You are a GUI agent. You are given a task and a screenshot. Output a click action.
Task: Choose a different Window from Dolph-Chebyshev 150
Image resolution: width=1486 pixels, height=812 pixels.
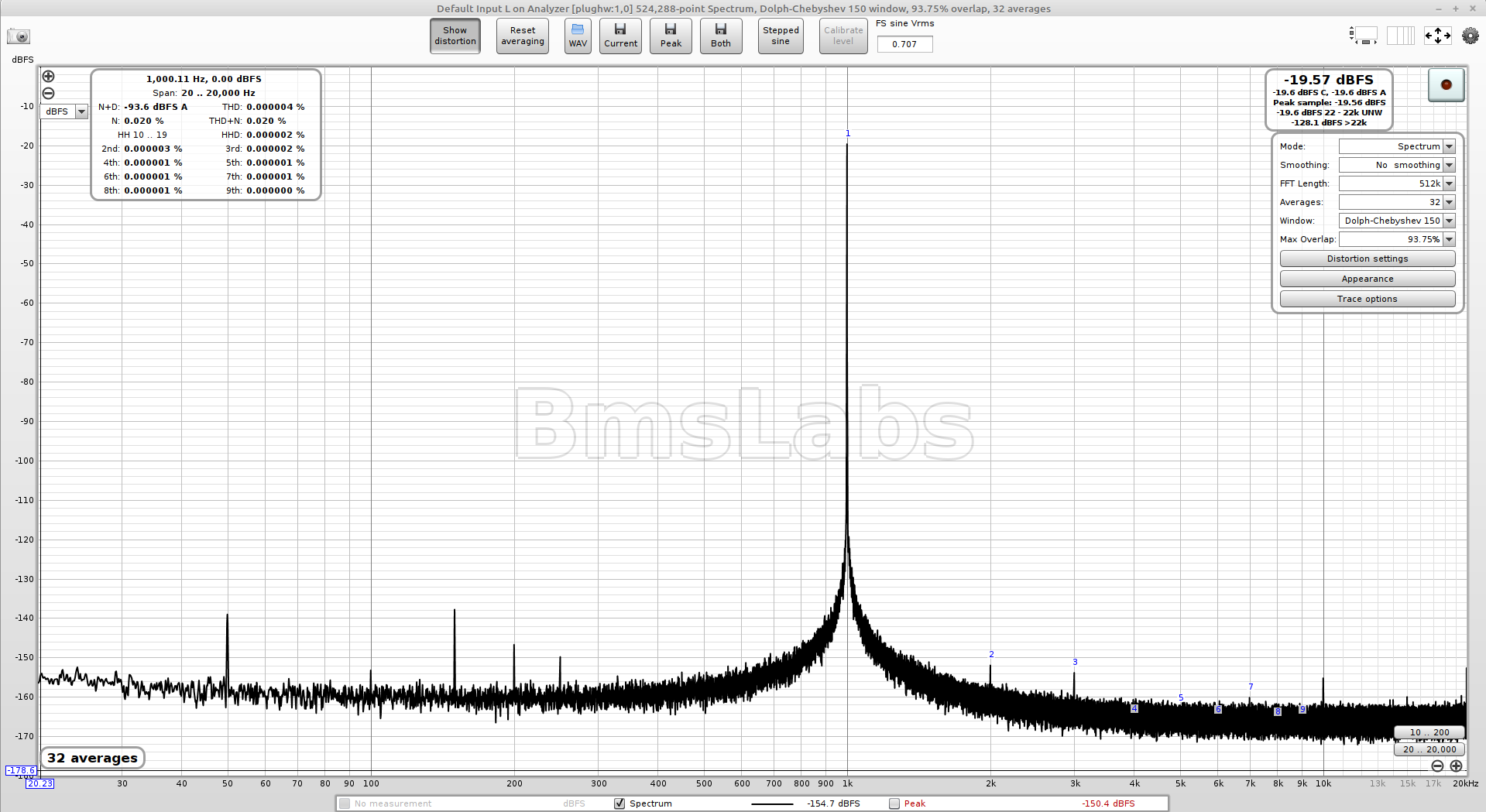tap(1397, 221)
